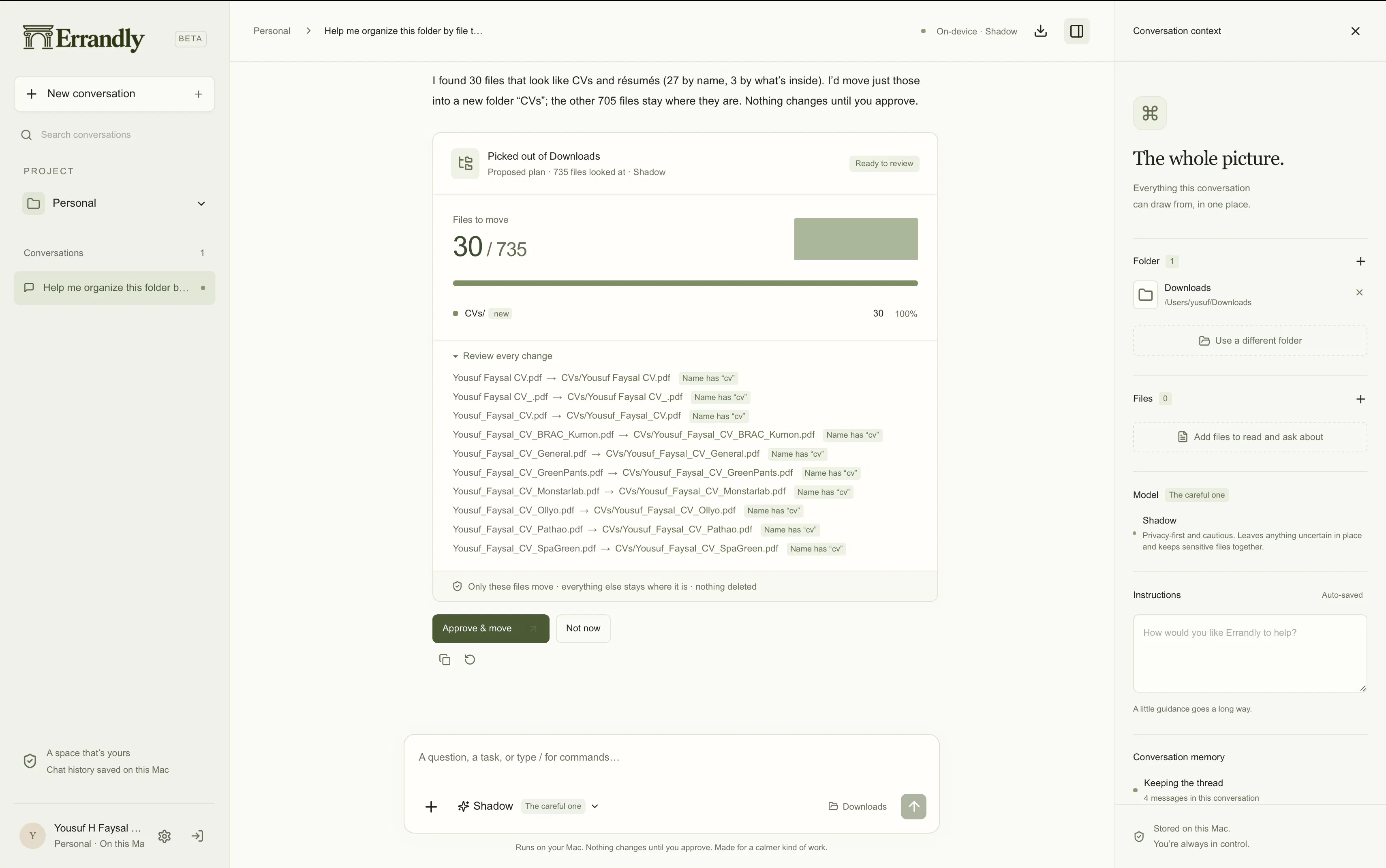Viewport: 1386px width, 868px height.
Task: Click the Ready to review status badge
Action: pyautogui.click(x=884, y=164)
